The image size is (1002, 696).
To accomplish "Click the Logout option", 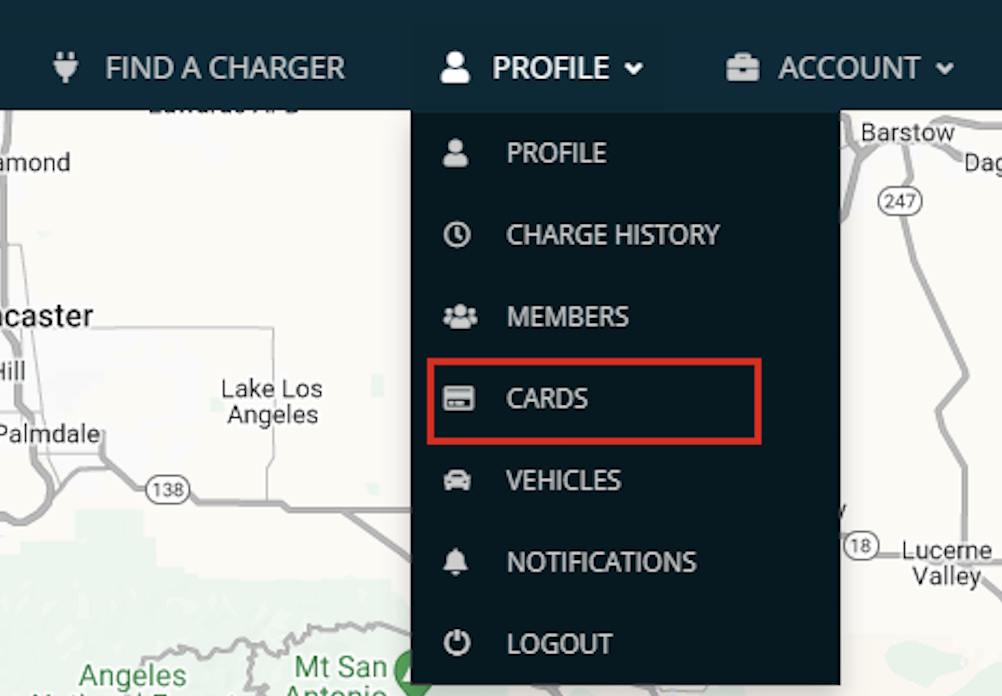I will click(x=559, y=643).
